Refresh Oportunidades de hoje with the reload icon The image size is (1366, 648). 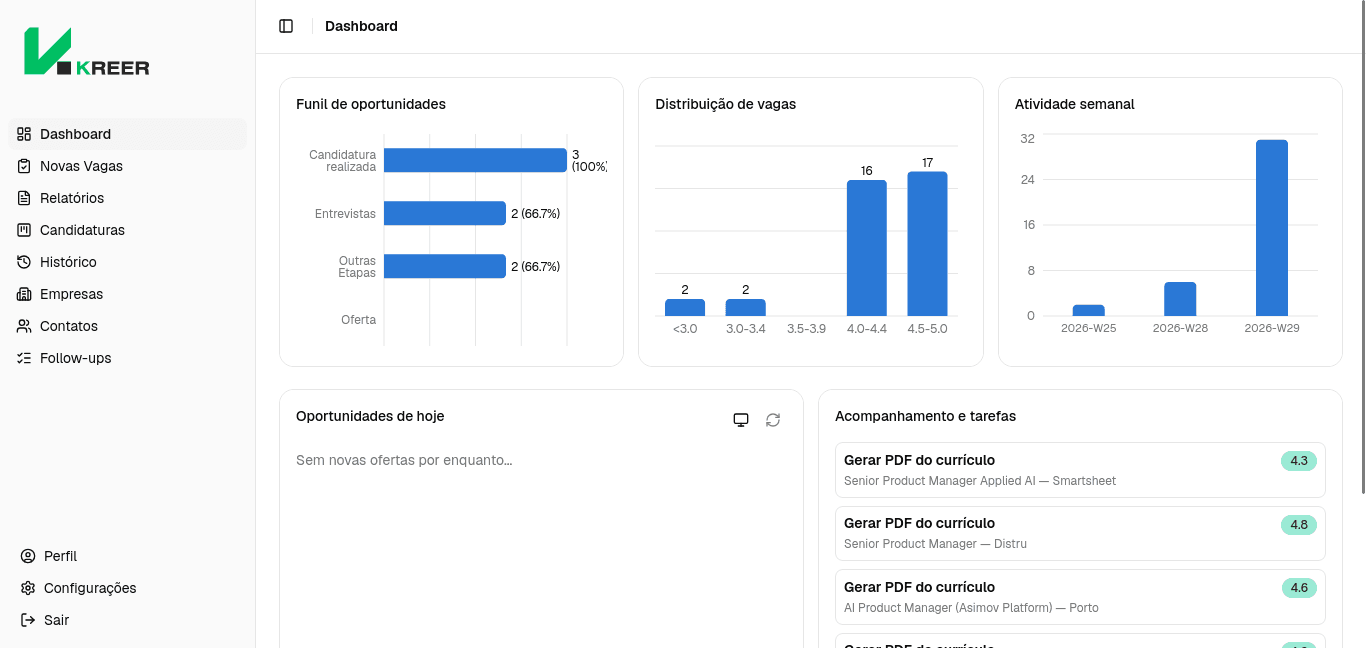[x=773, y=420]
